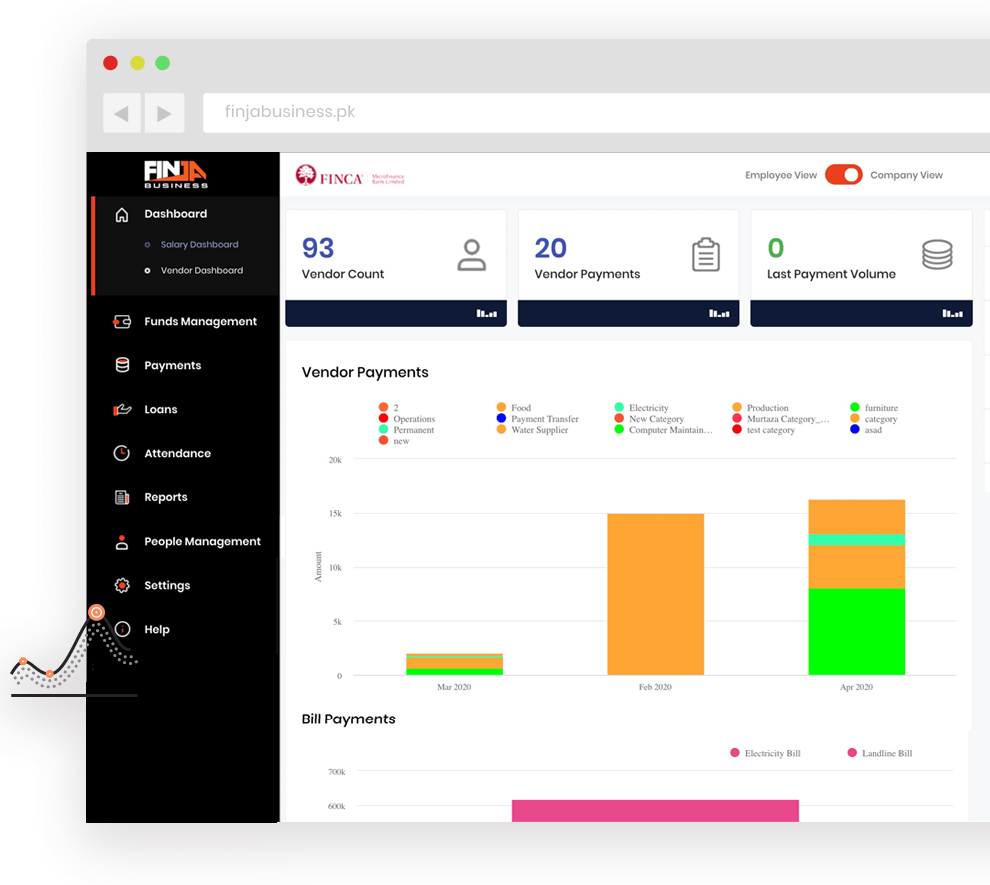The height and width of the screenshot is (885, 990).
Task: Click the Reports document icon
Action: tap(122, 497)
